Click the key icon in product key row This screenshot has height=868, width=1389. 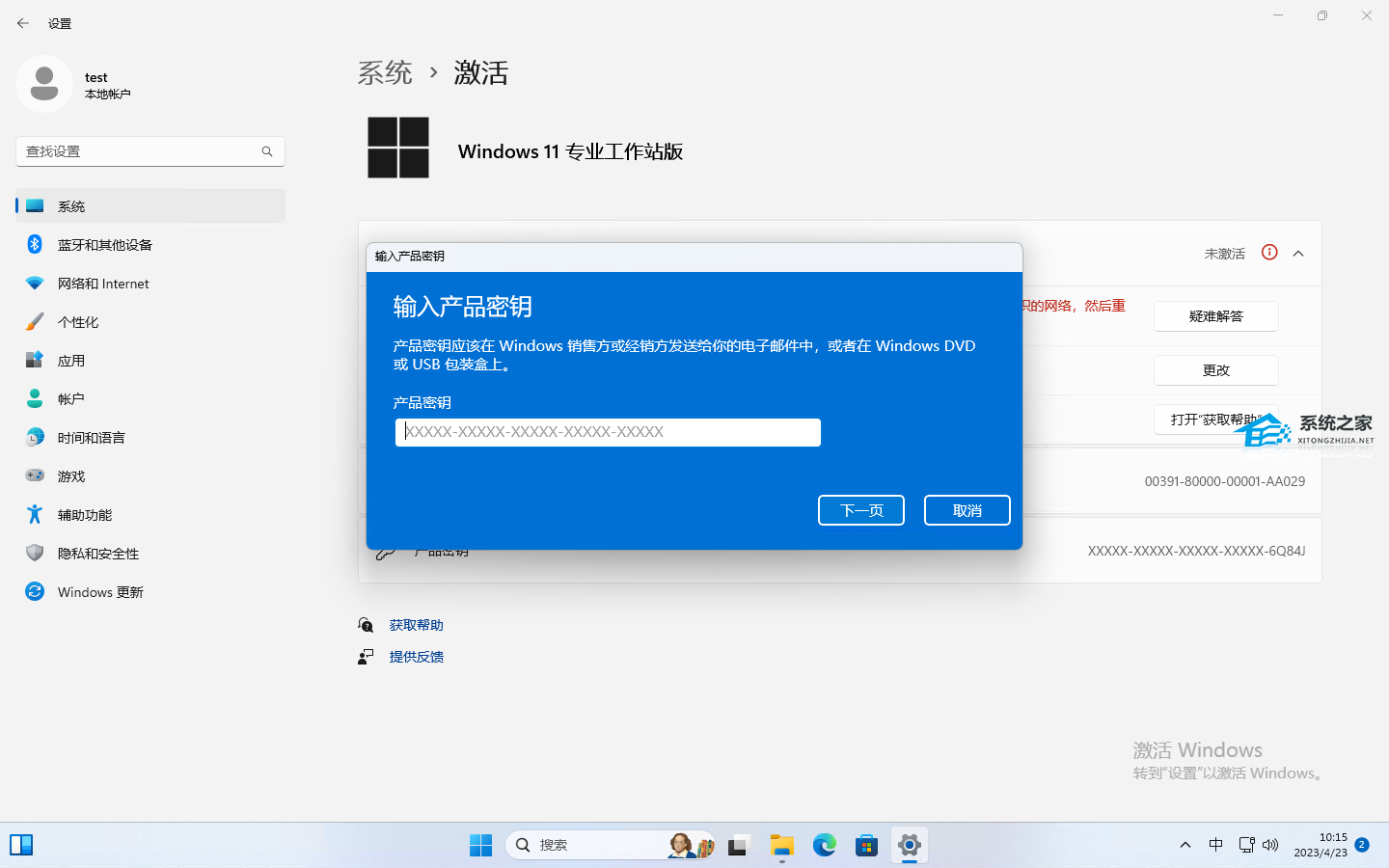[385, 554]
